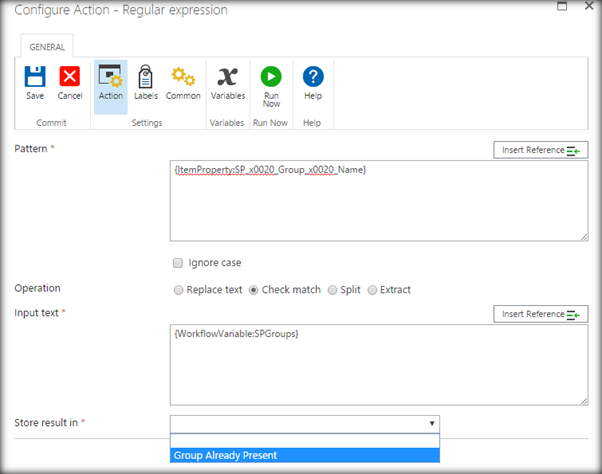Grab the Input text area resize handle
The width and height of the screenshot is (602, 474).
point(584,401)
